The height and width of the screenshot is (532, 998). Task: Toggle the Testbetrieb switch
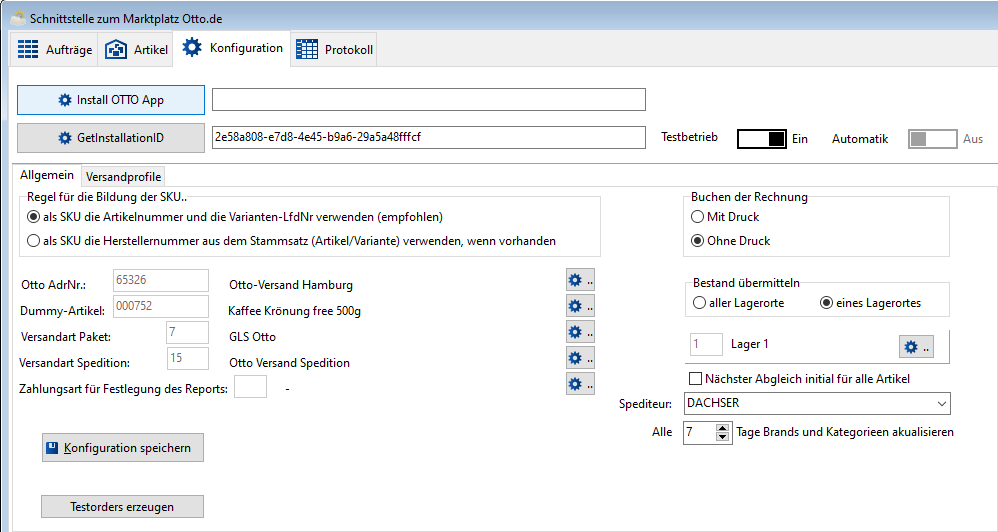tap(761, 139)
